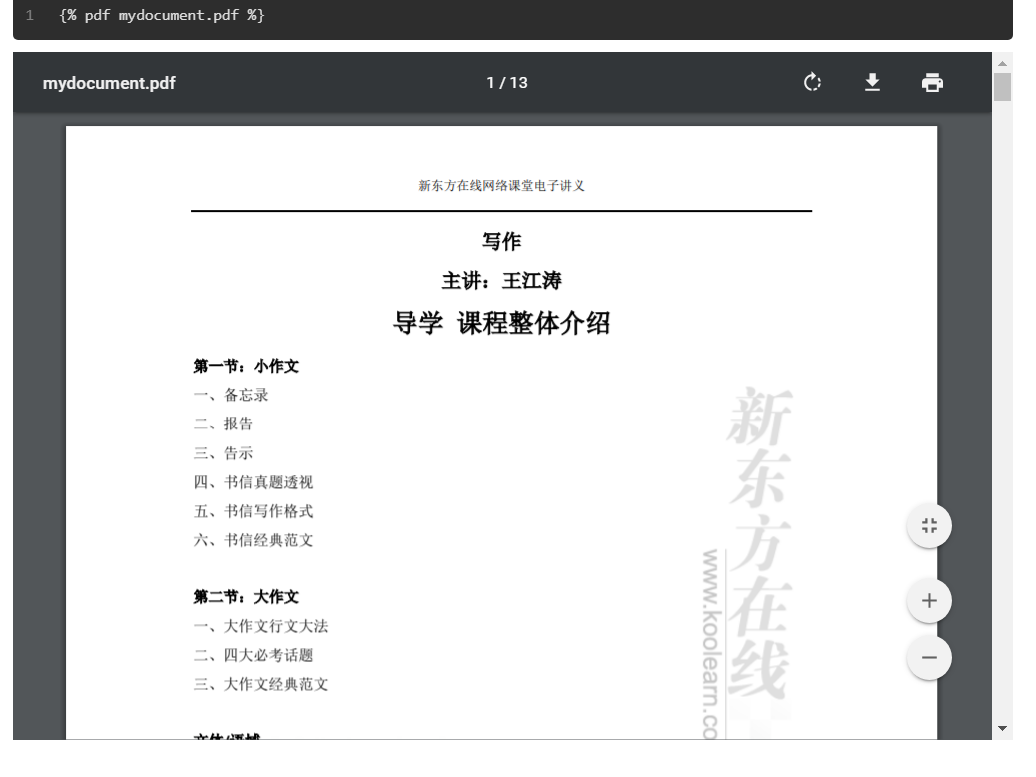Click the line 五、书信写作格式
The height and width of the screenshot is (777, 1036).
point(253,511)
